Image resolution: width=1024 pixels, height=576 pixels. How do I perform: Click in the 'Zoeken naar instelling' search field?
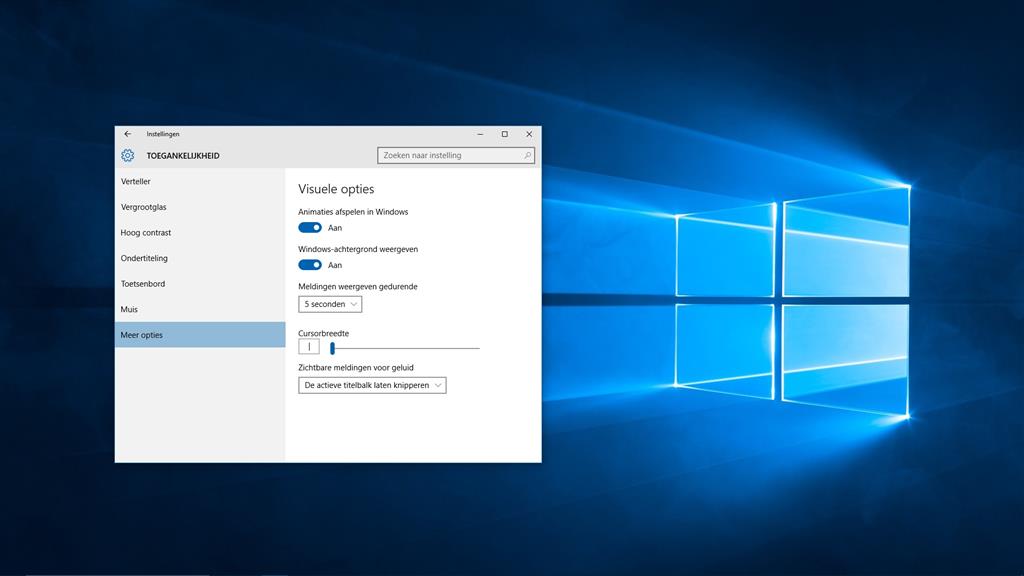pos(456,155)
